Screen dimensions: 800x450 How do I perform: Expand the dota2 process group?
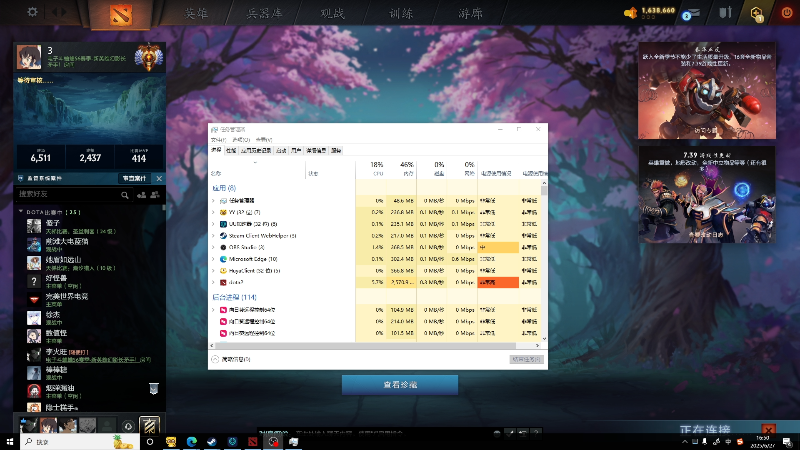pyautogui.click(x=213, y=282)
